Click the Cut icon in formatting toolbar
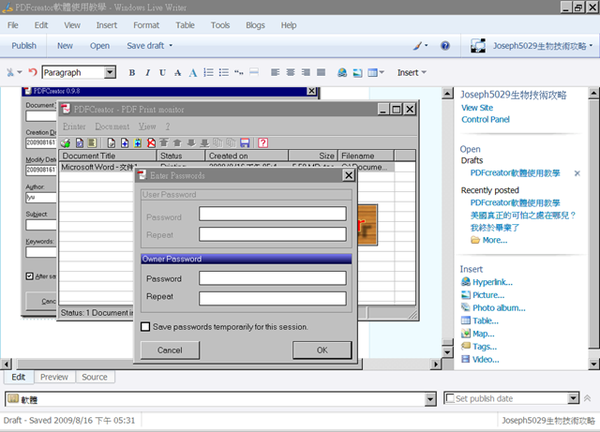The image size is (600, 432). (10, 72)
